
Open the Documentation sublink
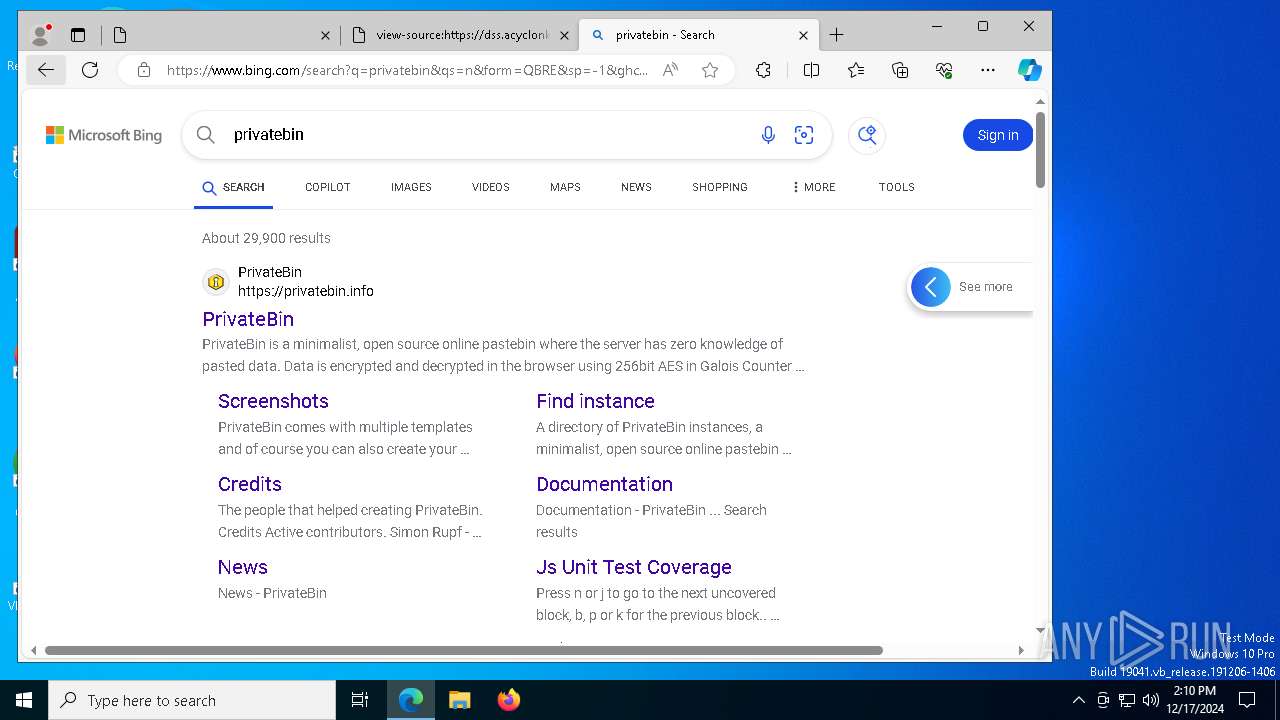[604, 484]
